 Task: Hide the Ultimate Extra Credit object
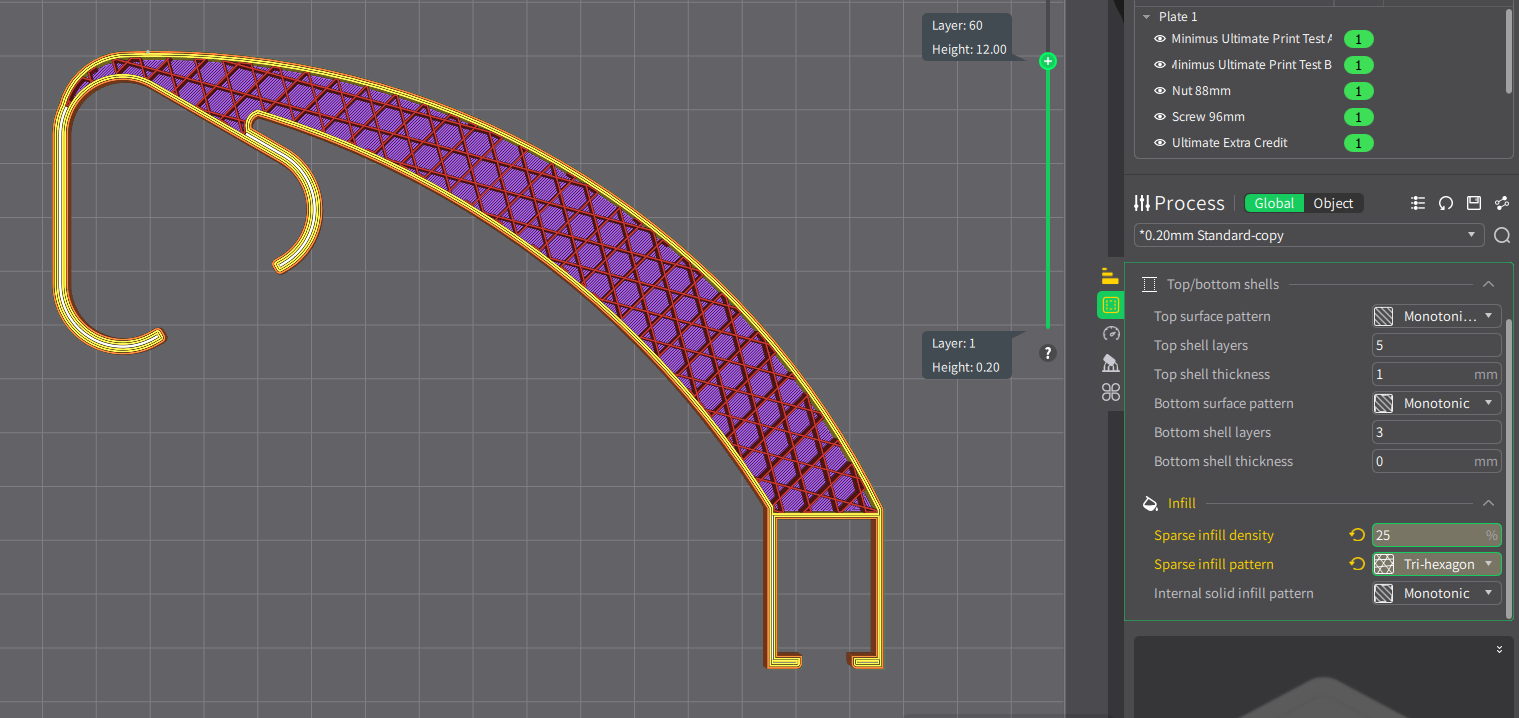click(1160, 143)
